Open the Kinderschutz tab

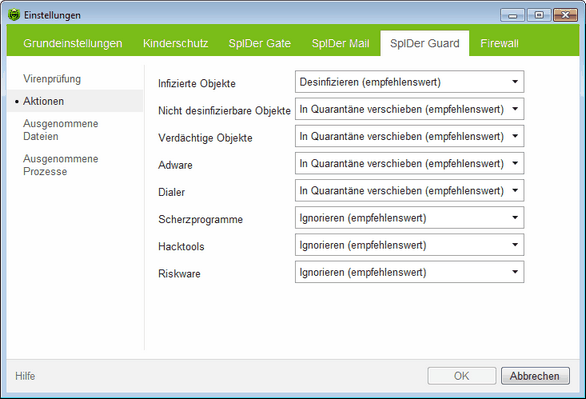pos(176,43)
